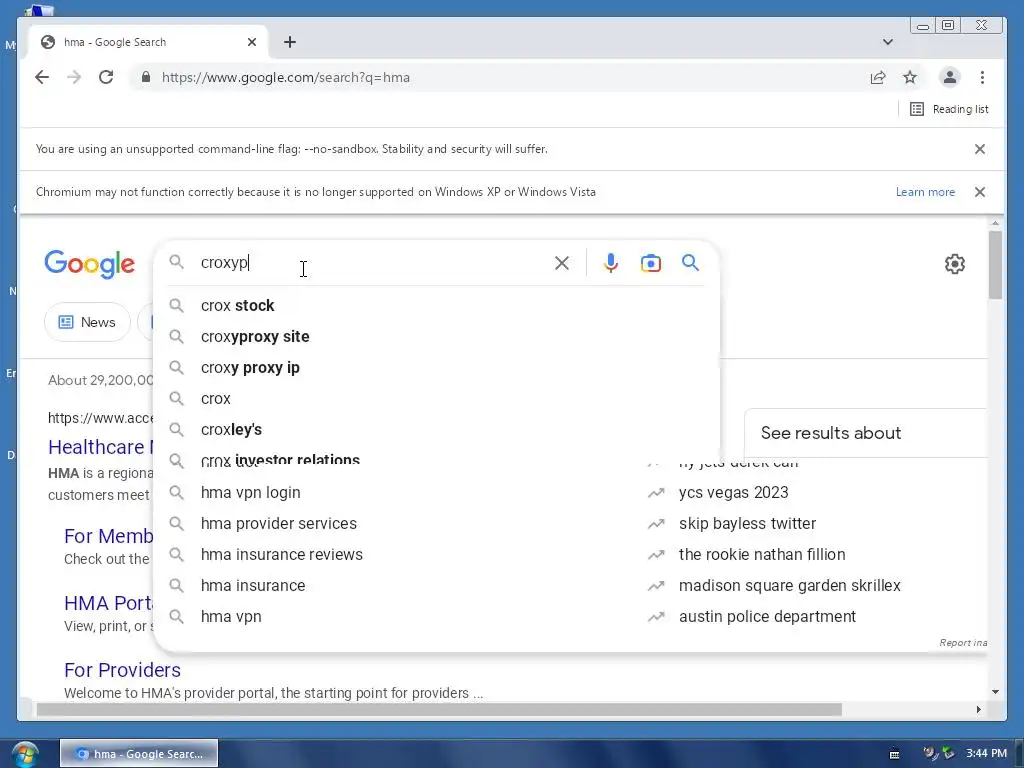Image resolution: width=1024 pixels, height=768 pixels.
Task: Clear the search box with X
Action: click(562, 263)
